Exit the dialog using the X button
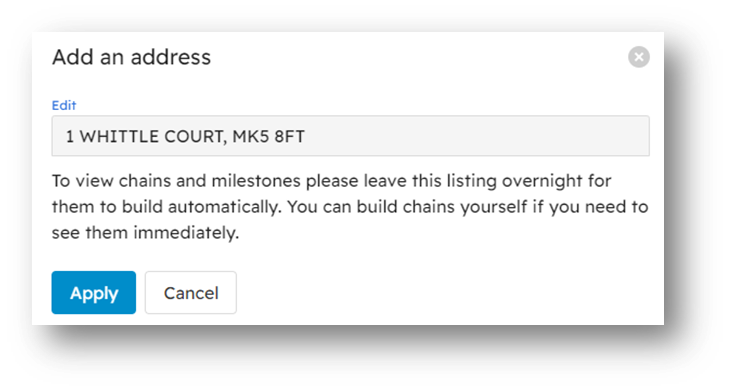The height and width of the screenshot is (390, 729). [x=639, y=57]
